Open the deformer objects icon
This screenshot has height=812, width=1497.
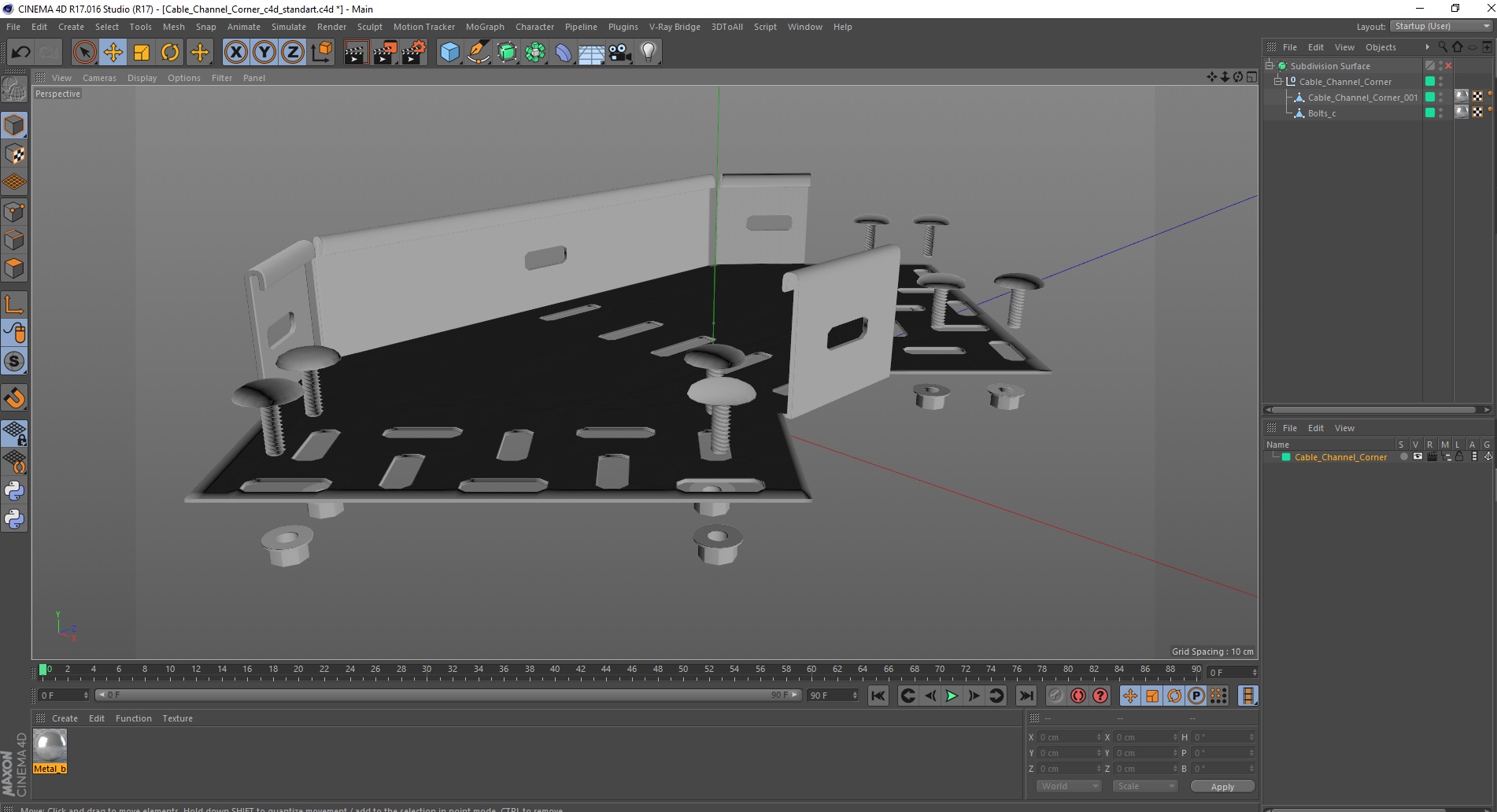564,53
